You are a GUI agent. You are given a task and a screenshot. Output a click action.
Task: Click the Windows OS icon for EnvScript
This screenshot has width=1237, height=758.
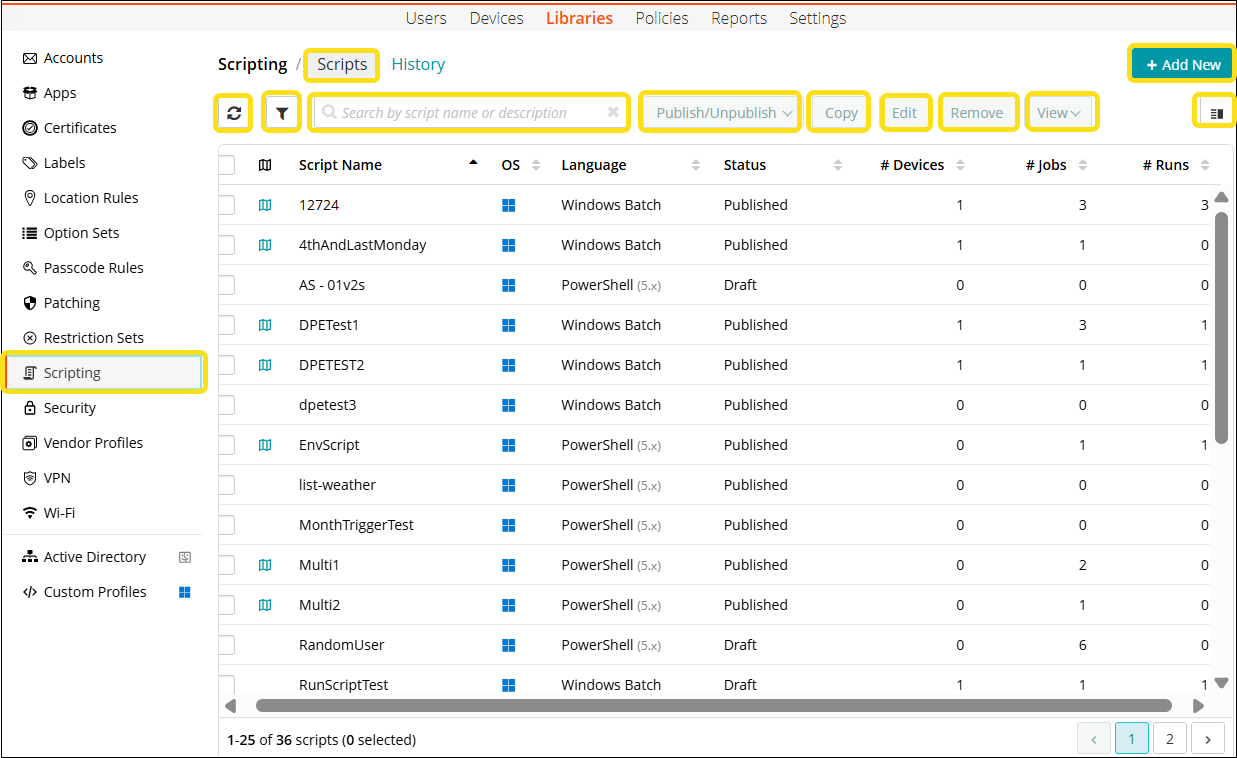point(508,445)
